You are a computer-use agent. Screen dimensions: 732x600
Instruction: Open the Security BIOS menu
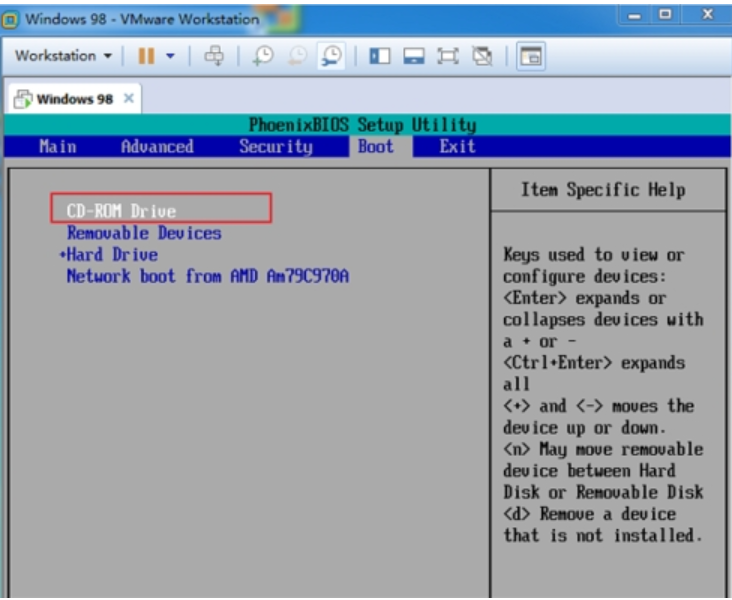pyautogui.click(x=276, y=147)
